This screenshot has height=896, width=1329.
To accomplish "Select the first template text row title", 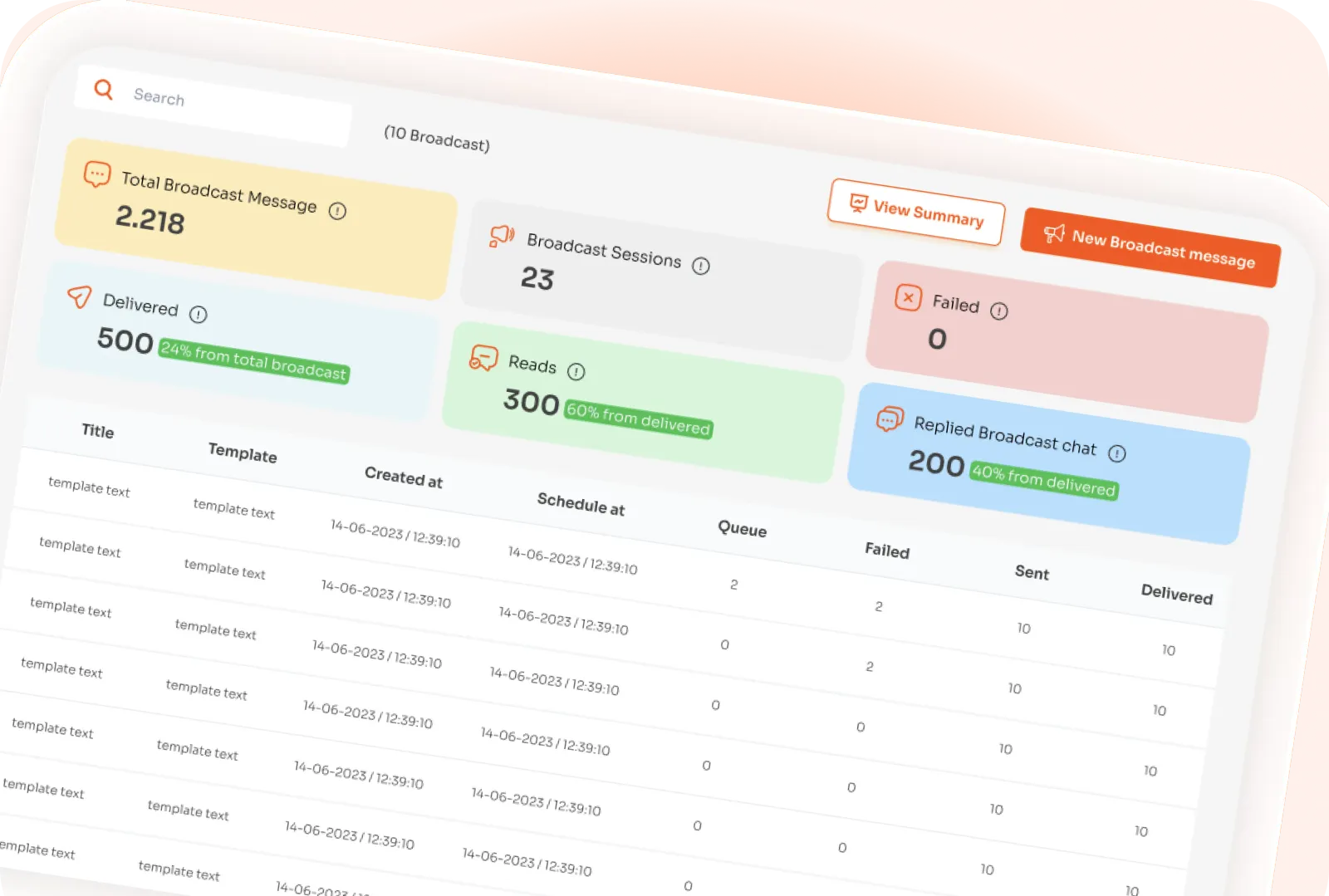I will tap(89, 487).
